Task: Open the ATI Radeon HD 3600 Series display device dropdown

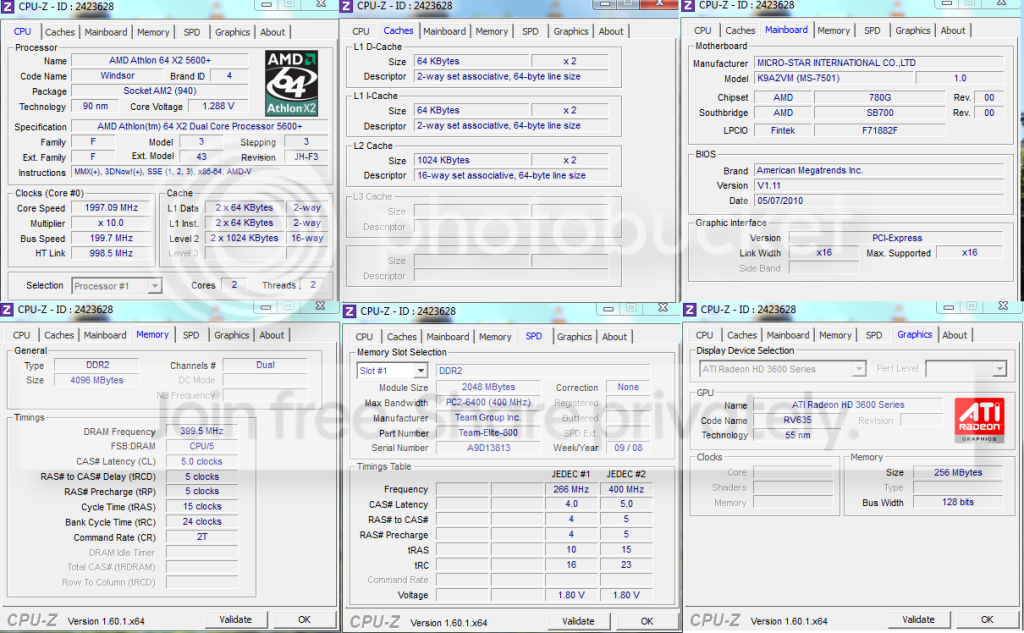Action: click(859, 369)
